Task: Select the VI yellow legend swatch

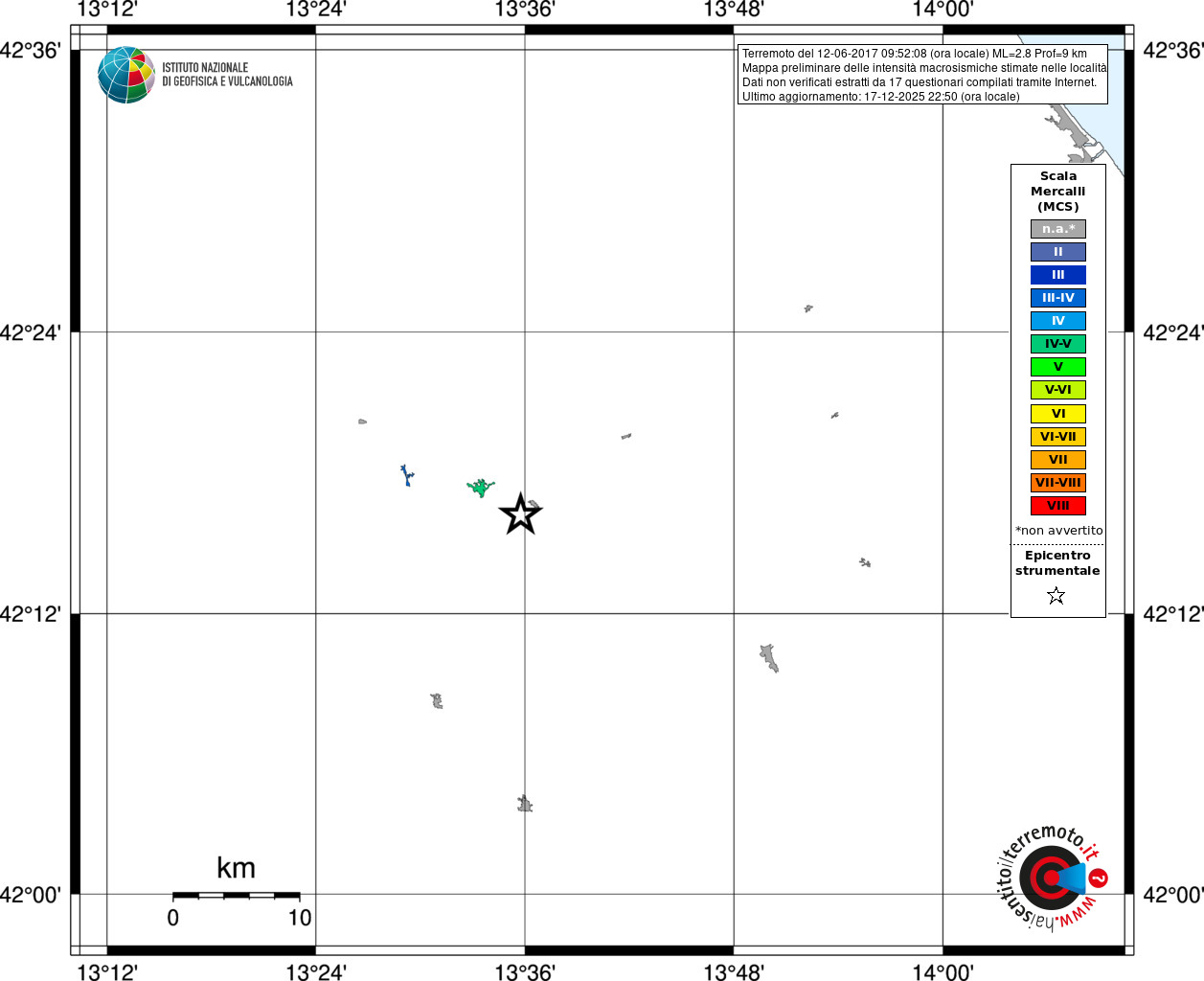Action: click(x=1058, y=414)
